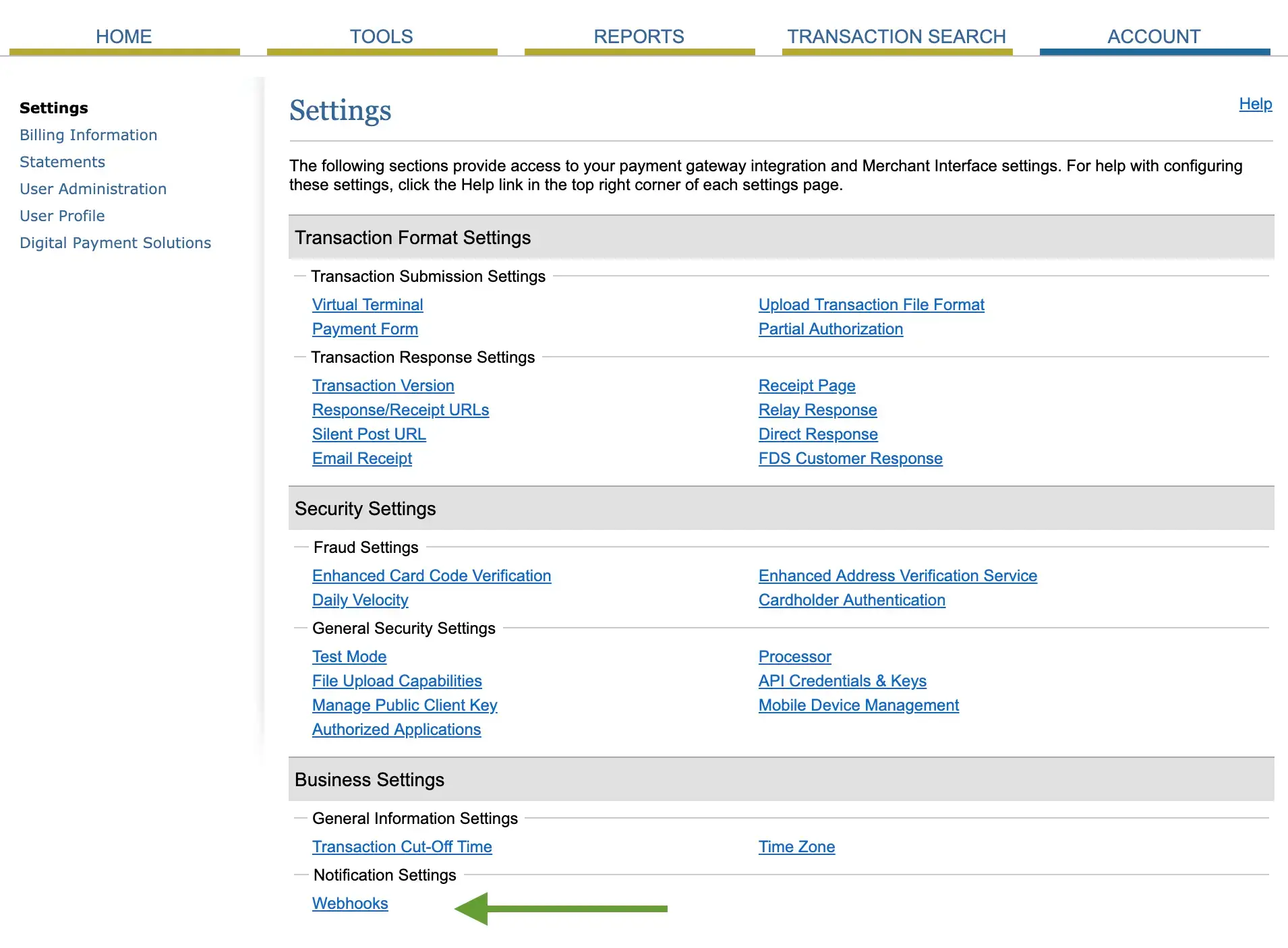Click the Cardholder Authentication link
Image resolution: width=1288 pixels, height=948 pixels.
(x=852, y=600)
